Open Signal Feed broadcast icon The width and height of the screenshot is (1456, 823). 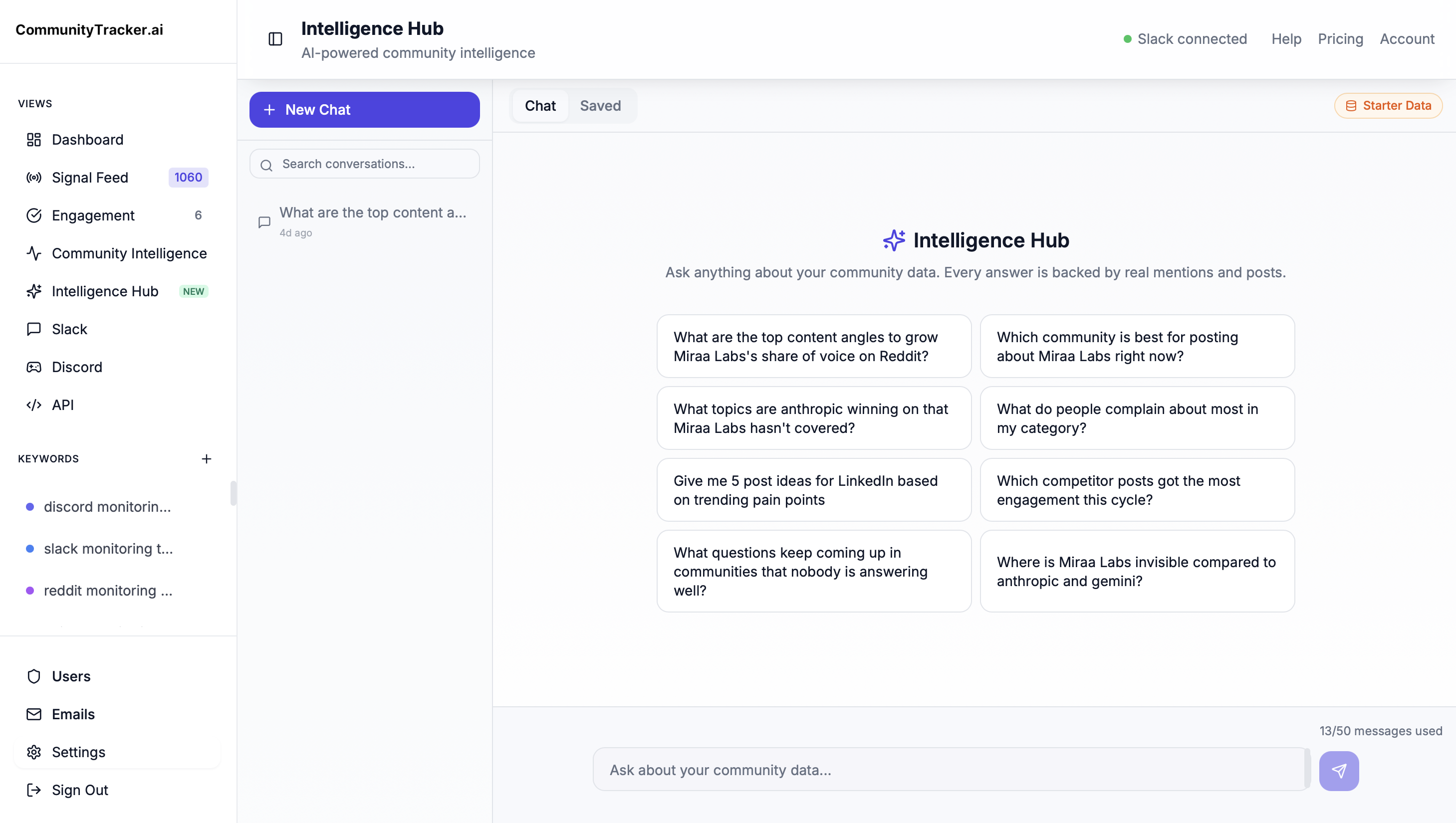click(34, 178)
